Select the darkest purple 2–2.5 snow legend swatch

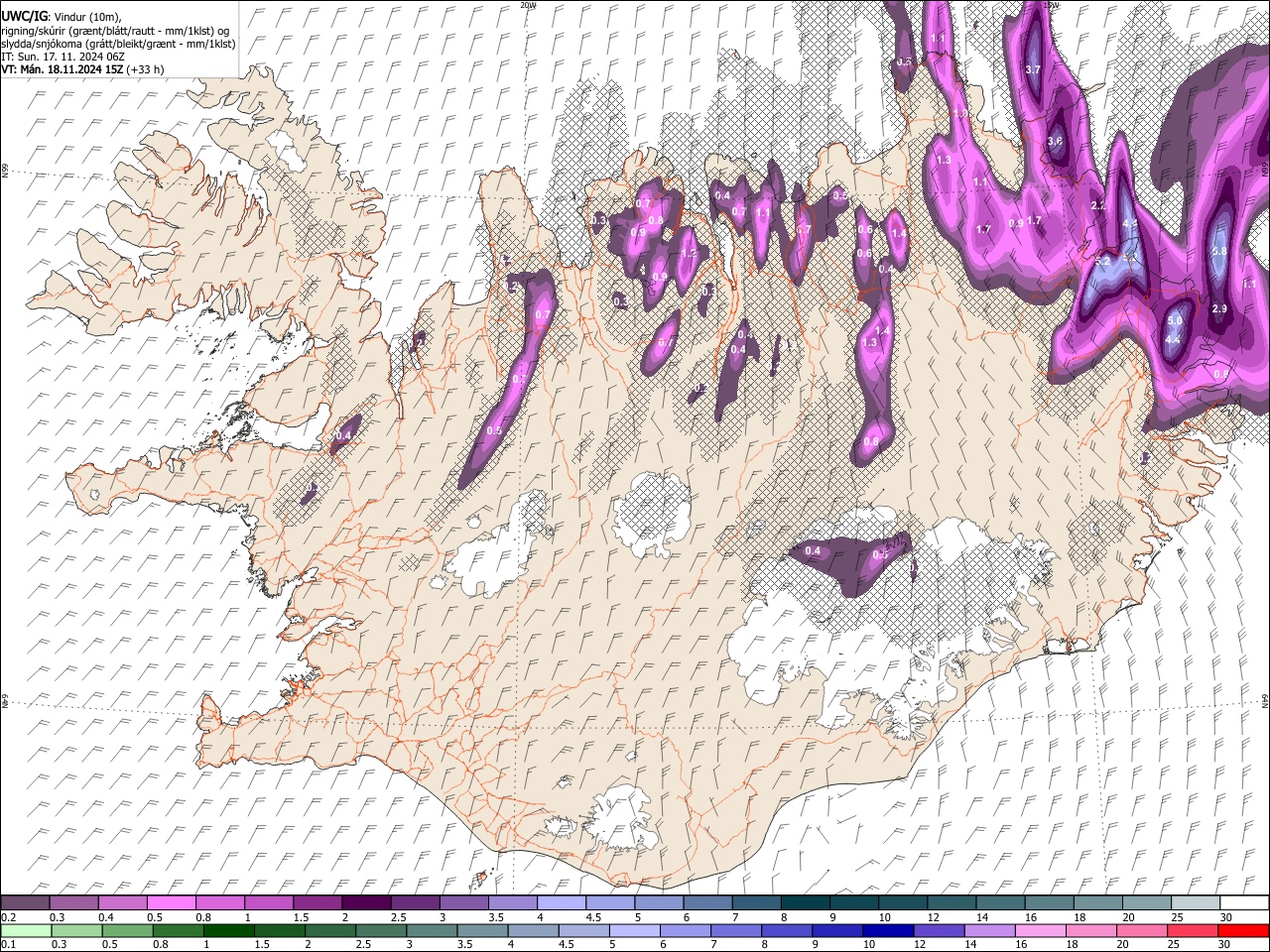point(366,902)
